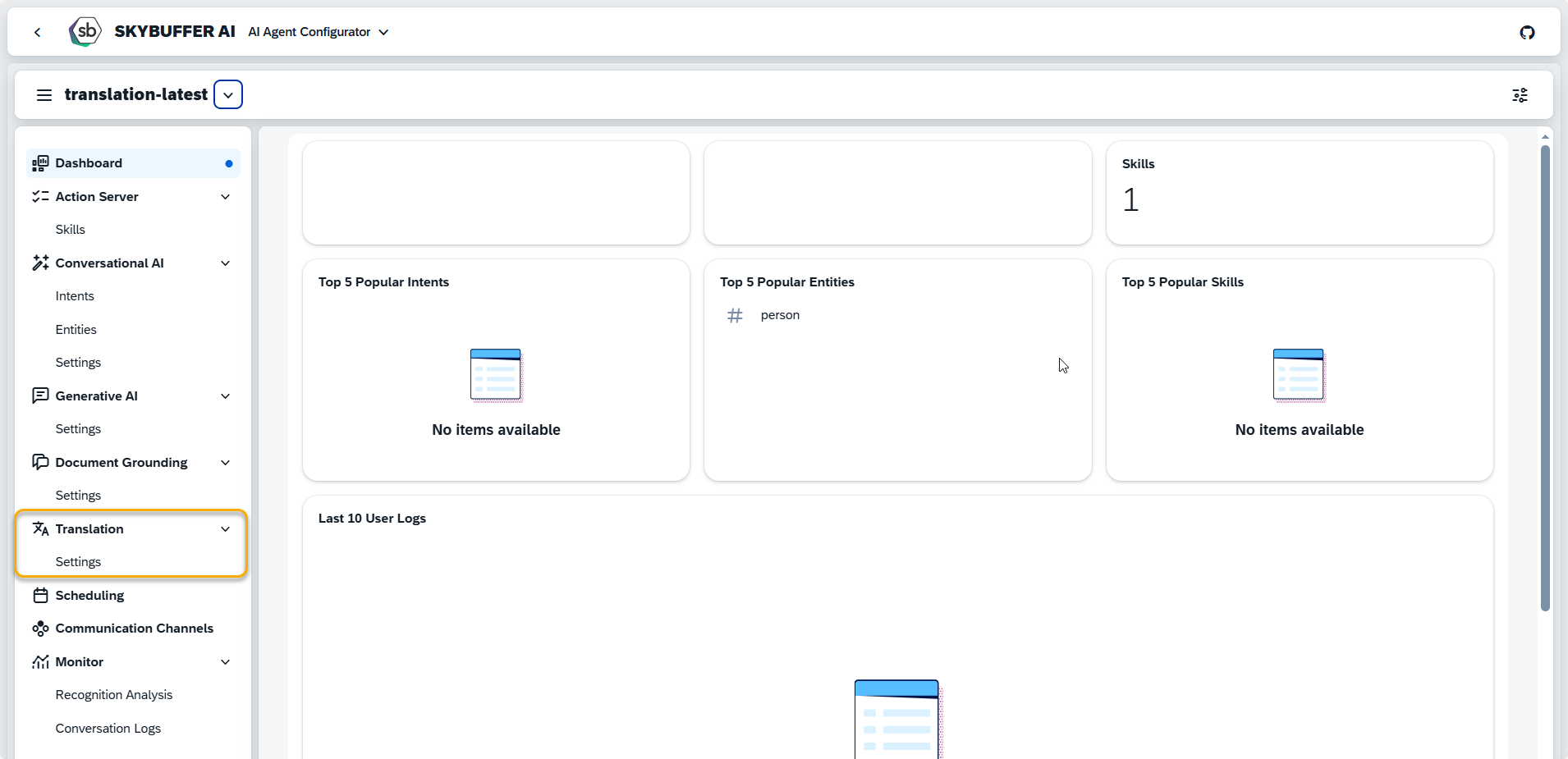The image size is (1568, 759).
Task: Click the GitHub icon in header
Action: [x=1527, y=33]
